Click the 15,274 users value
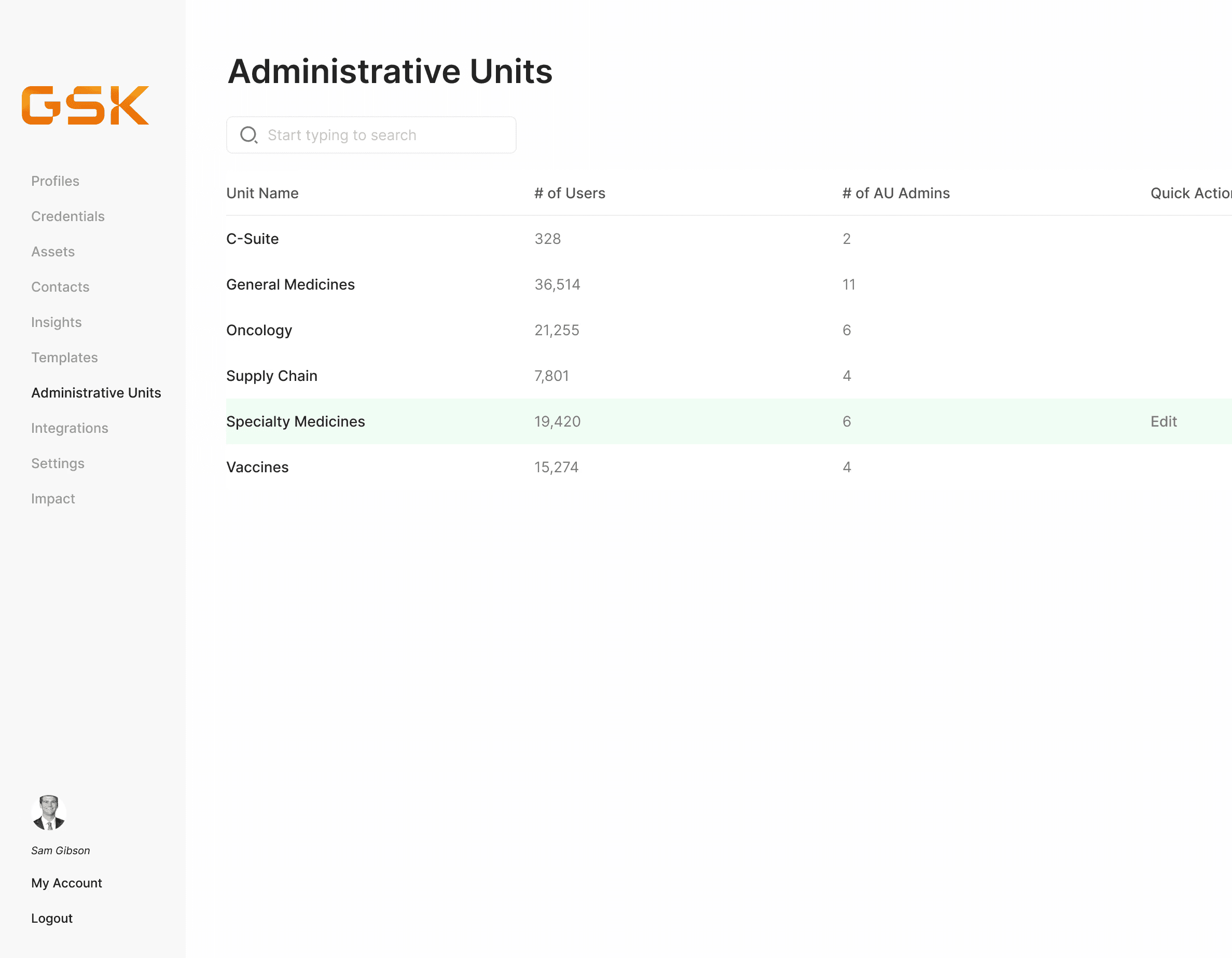Screen dimensions: 1232x958 click(557, 467)
